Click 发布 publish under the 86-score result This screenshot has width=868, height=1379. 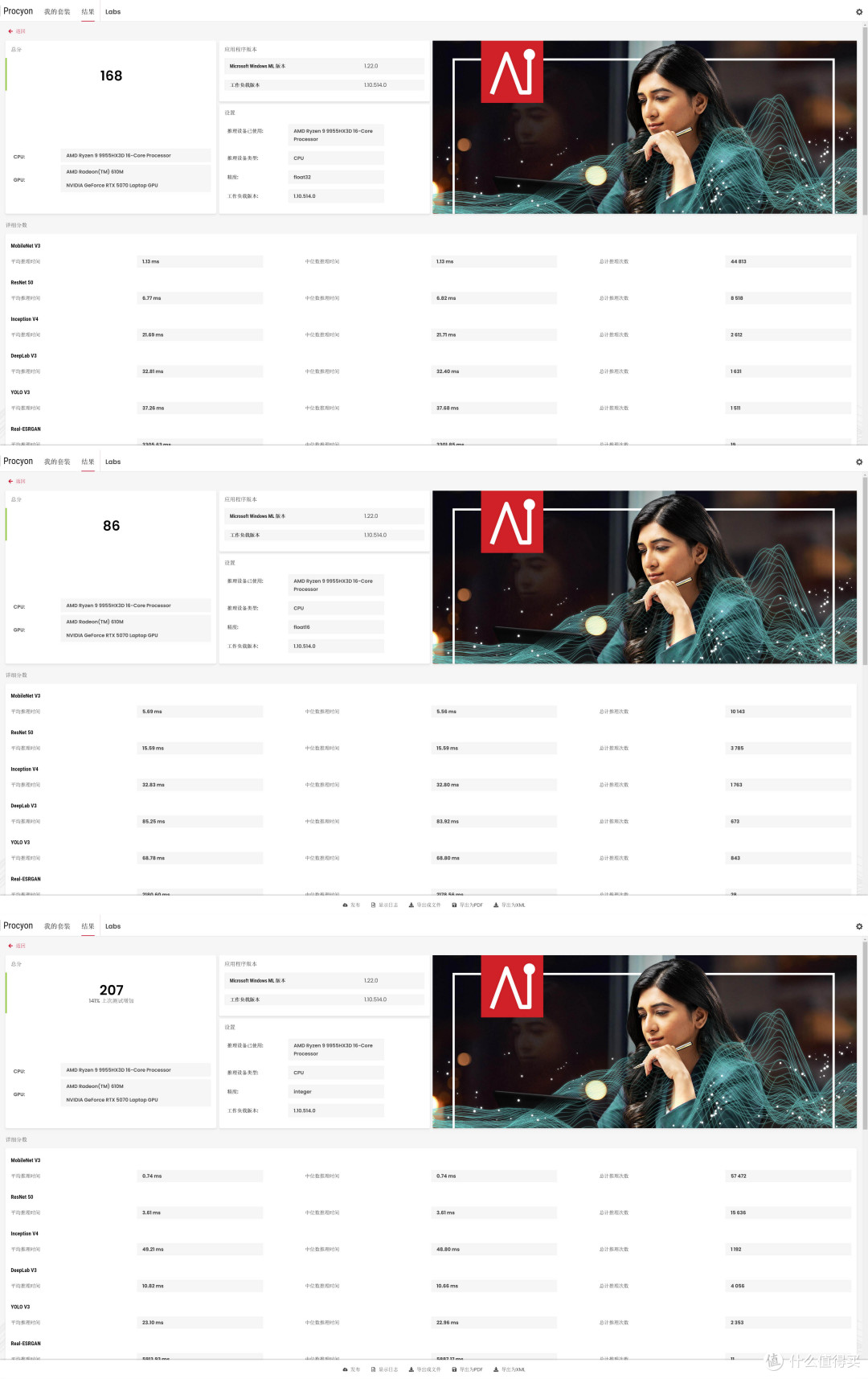pyautogui.click(x=351, y=905)
